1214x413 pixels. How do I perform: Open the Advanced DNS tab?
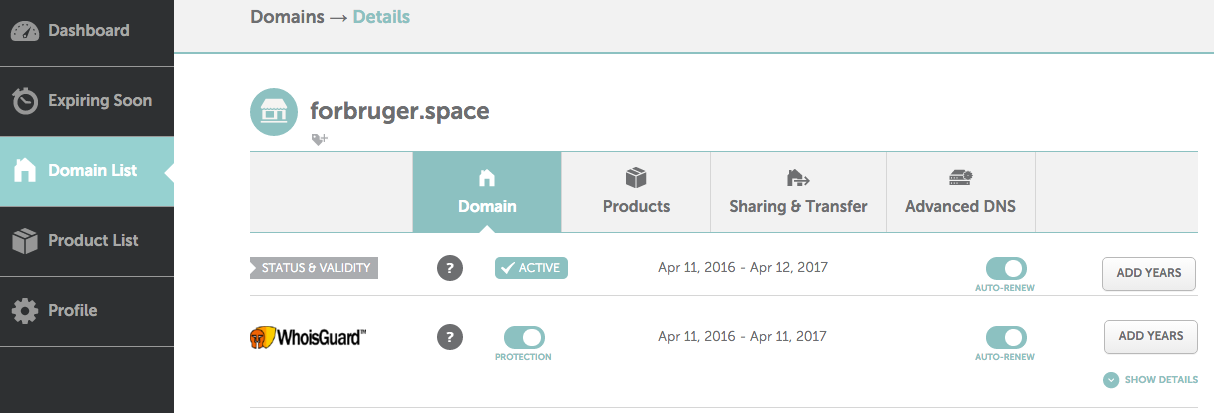point(960,192)
